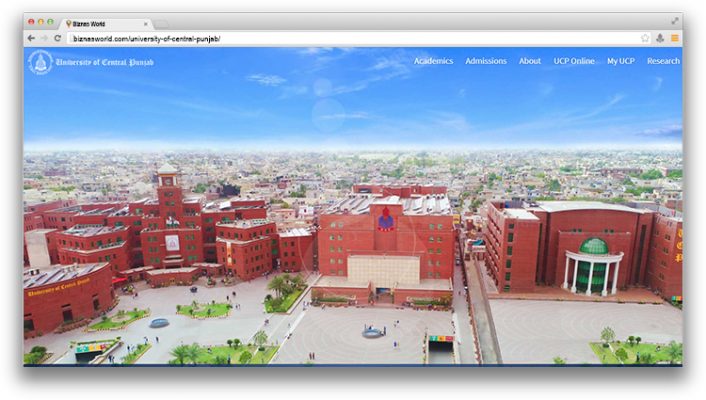Screen dimensions: 706x400
Task: Click the browser forward arrow
Action: (x=44, y=38)
